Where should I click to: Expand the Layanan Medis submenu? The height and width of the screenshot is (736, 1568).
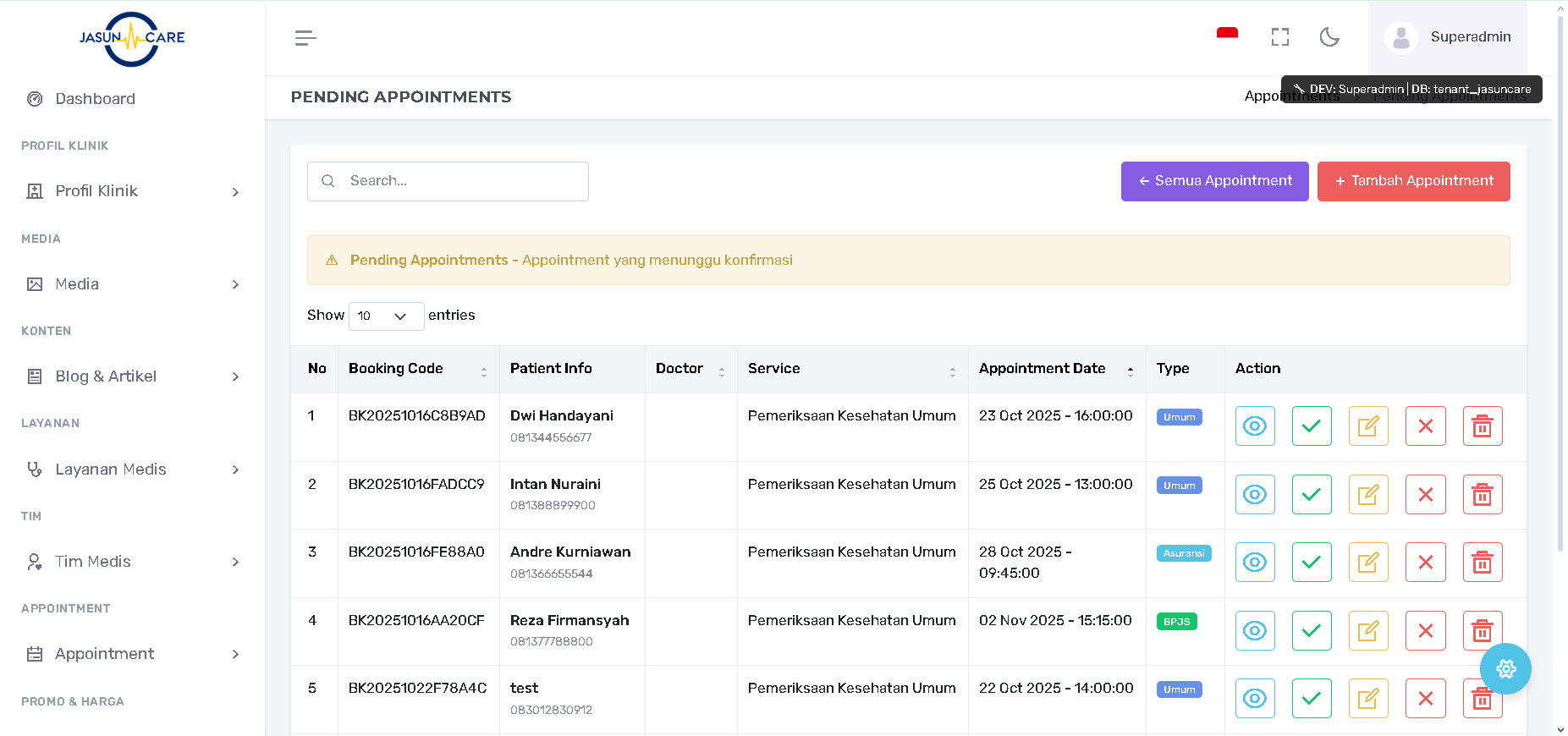tap(133, 470)
